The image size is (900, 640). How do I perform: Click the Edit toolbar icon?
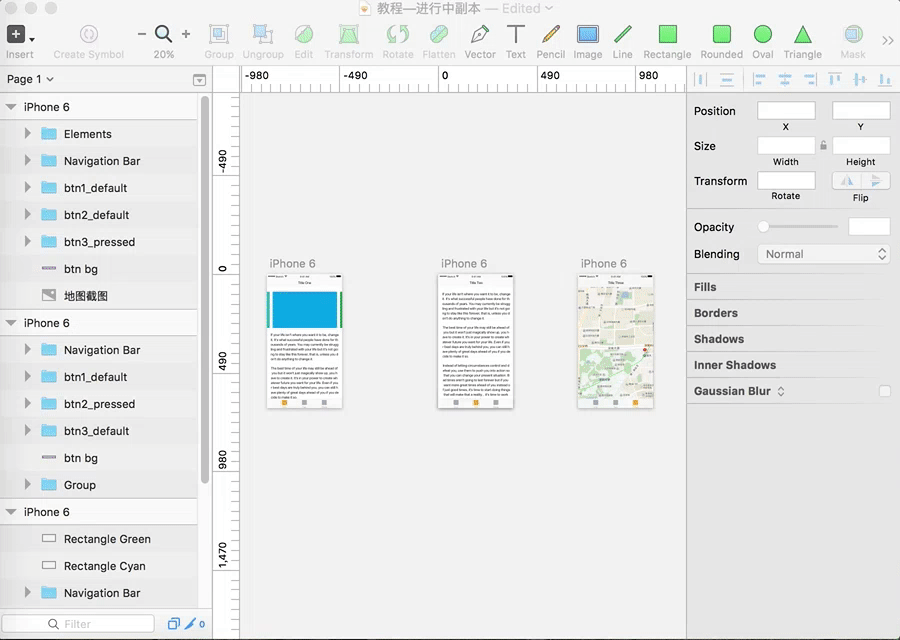point(304,34)
